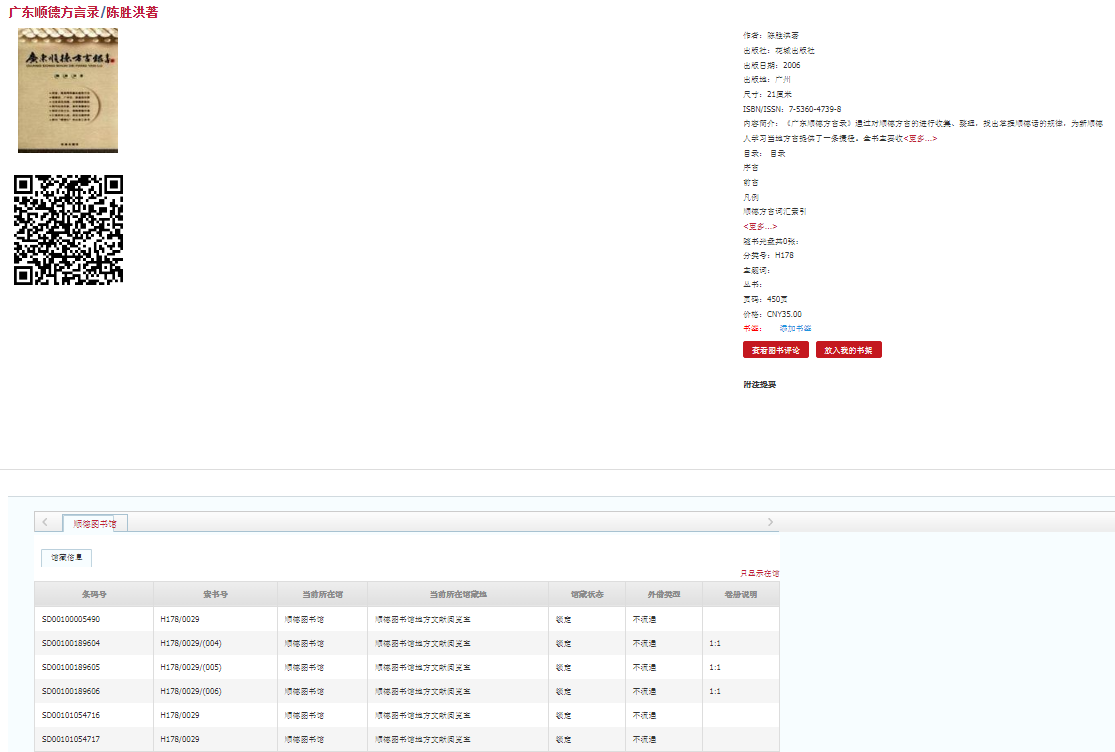Click the 馆藏状态 column header
Image resolution: width=1115 pixels, height=752 pixels.
(587, 594)
